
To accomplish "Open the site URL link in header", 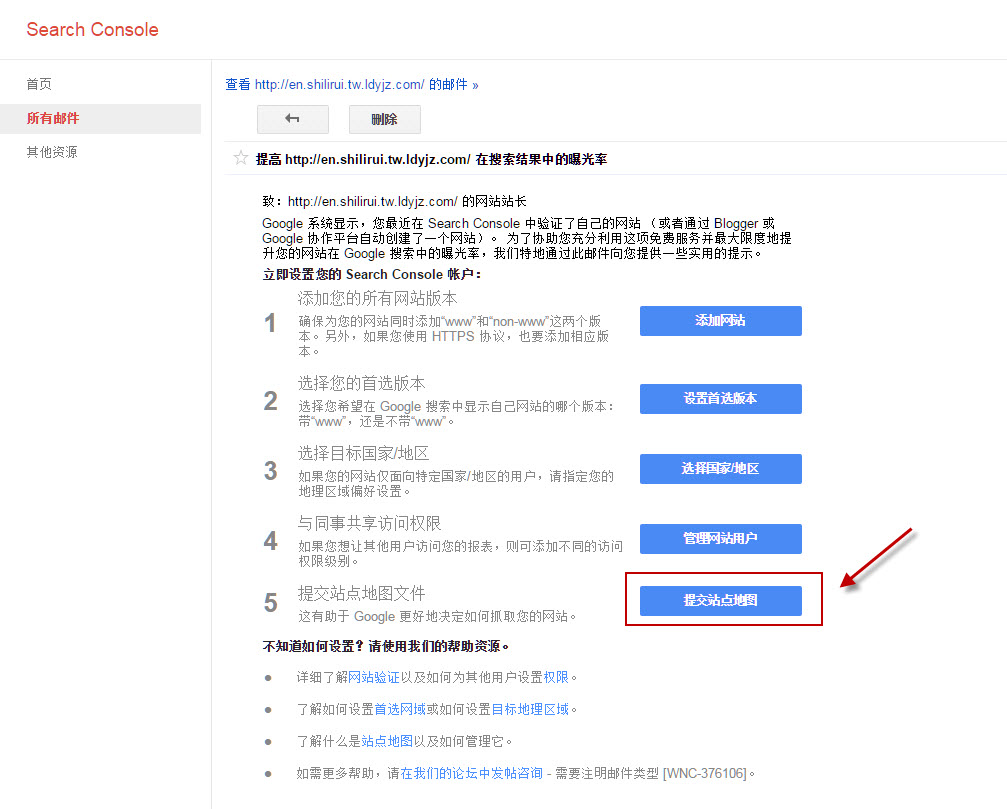I will click(x=340, y=85).
